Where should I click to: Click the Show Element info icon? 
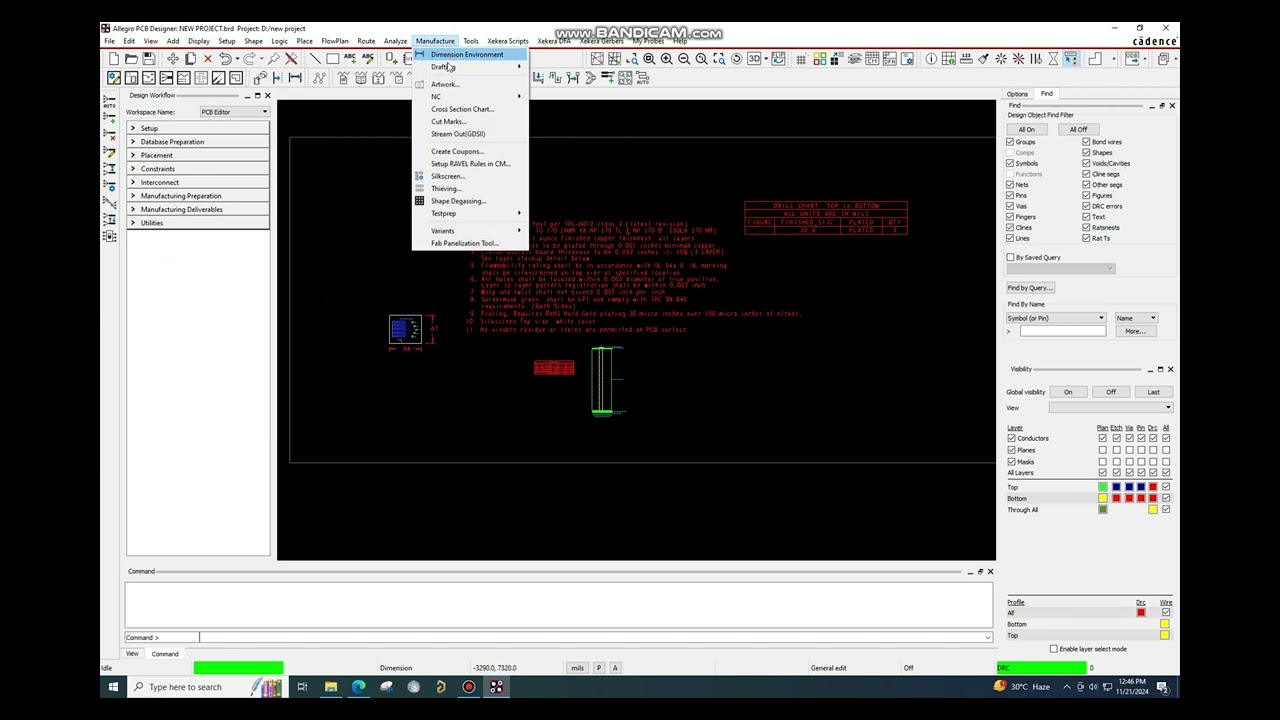click(931, 59)
